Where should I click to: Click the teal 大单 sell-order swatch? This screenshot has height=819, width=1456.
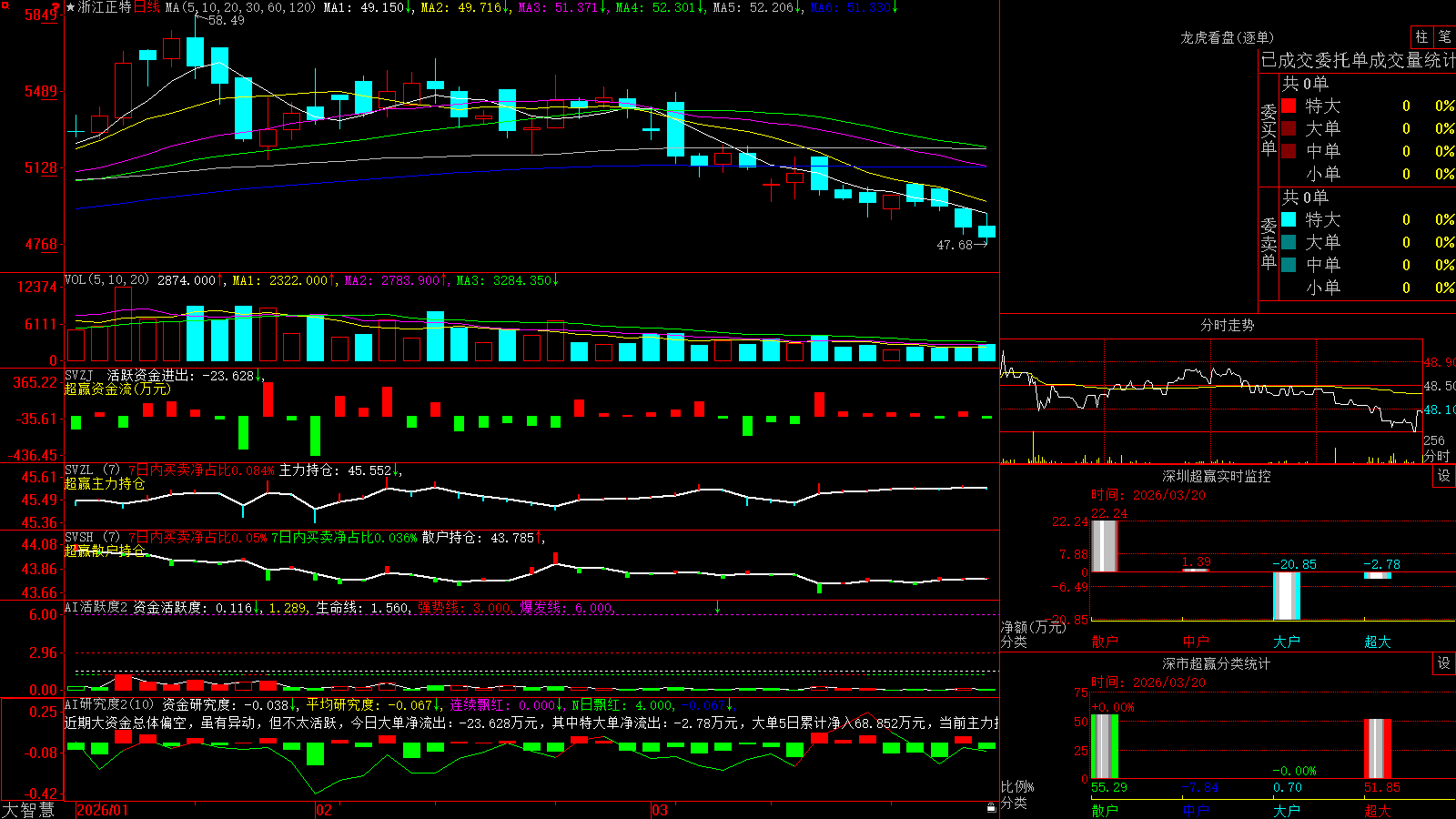pyautogui.click(x=1289, y=242)
